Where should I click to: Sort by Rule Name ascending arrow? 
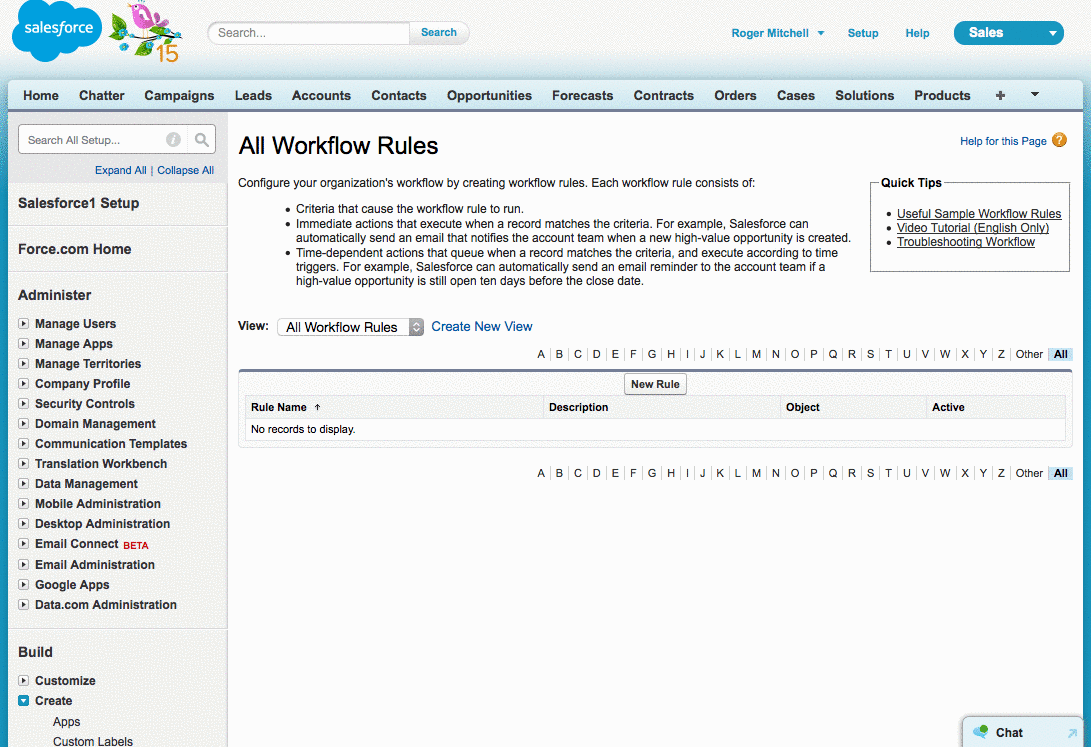click(317, 407)
